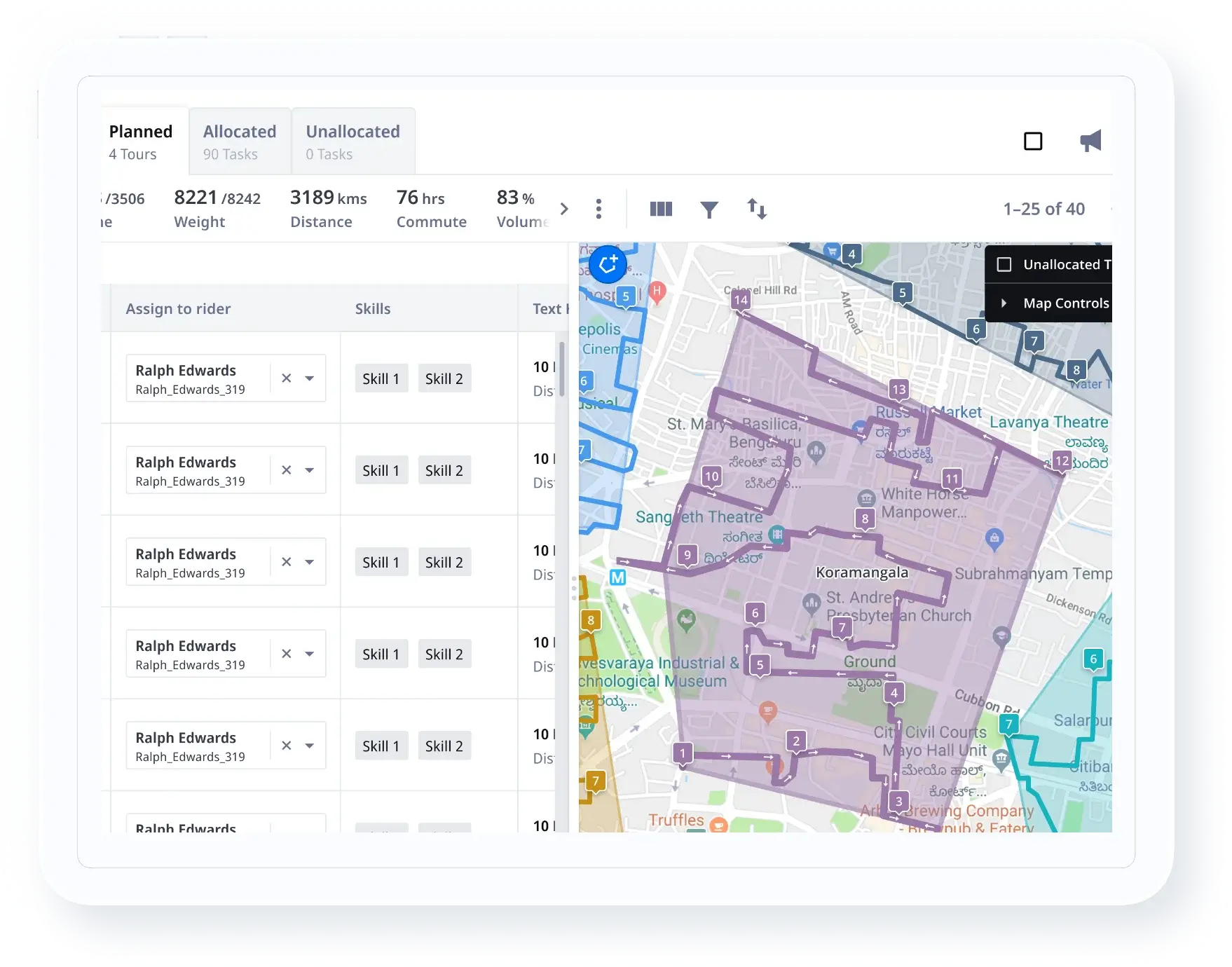Open the funnel filter icon

pyautogui.click(x=709, y=209)
